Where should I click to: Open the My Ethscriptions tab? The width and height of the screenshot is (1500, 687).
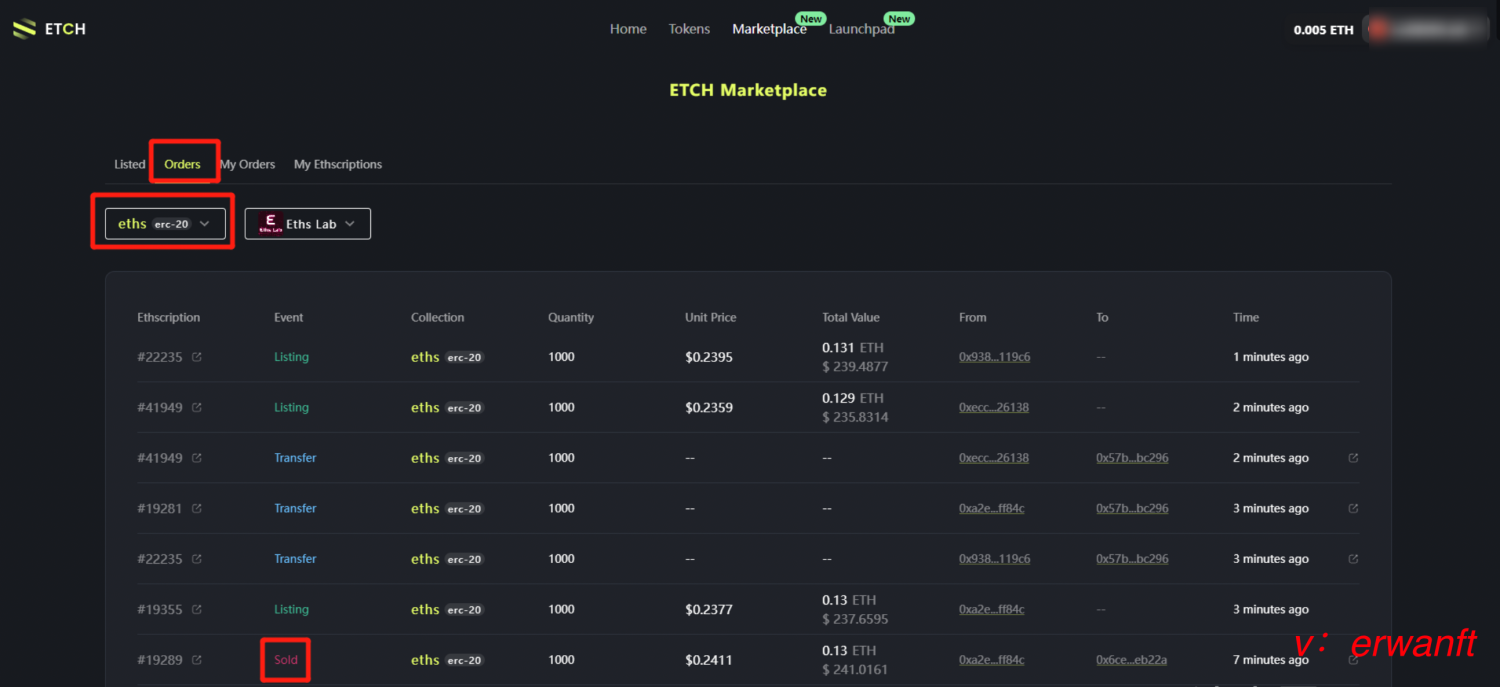coord(338,164)
